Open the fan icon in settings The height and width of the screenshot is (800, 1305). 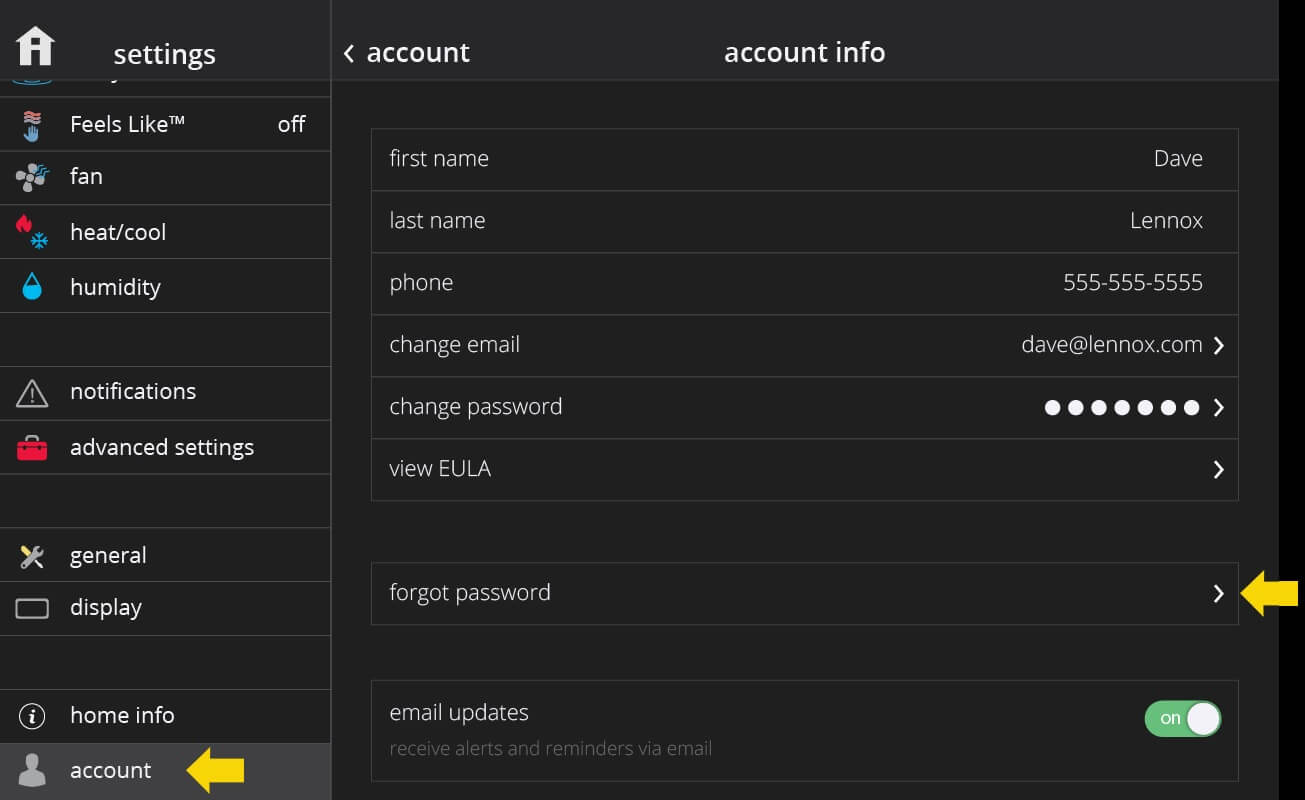(32, 178)
